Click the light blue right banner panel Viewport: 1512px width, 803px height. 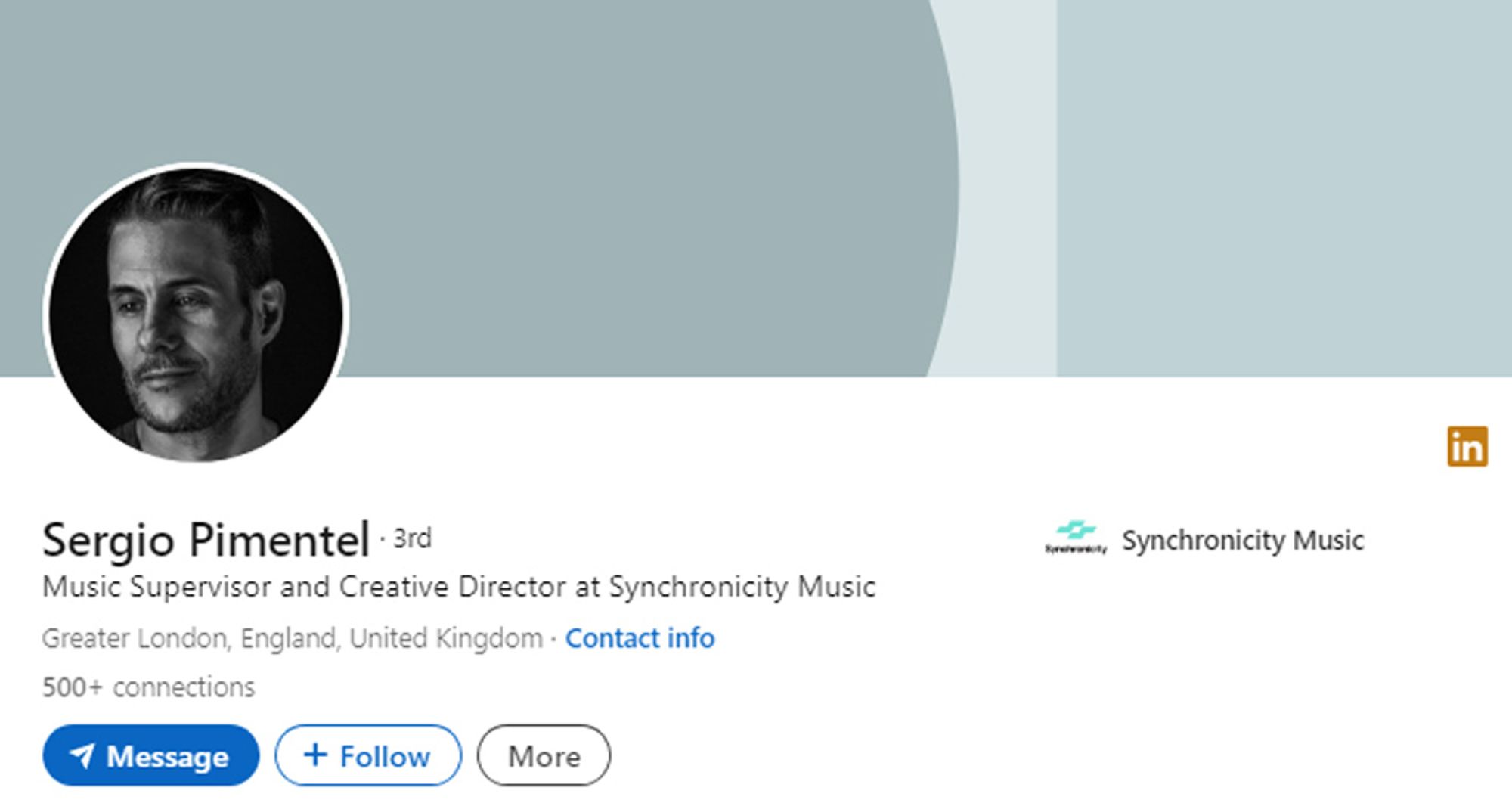[x=1284, y=188]
